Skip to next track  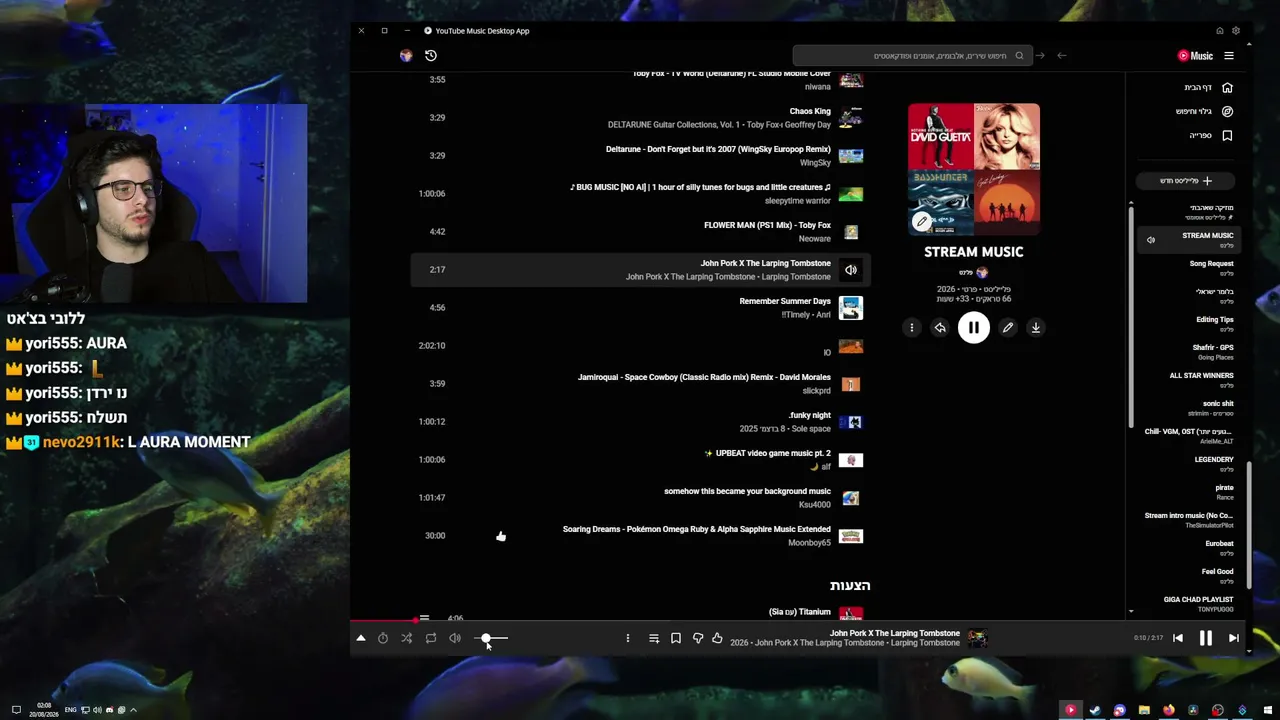[x=1234, y=638]
